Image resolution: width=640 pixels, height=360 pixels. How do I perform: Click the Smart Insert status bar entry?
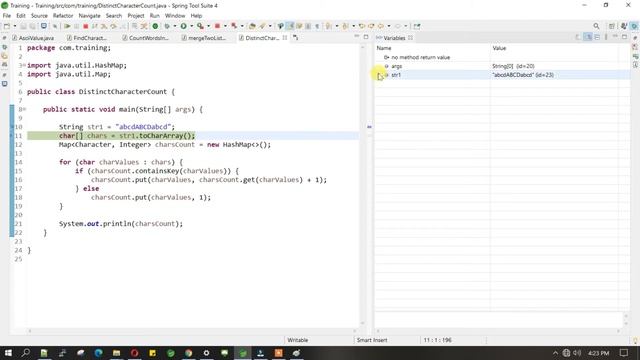tap(372, 340)
